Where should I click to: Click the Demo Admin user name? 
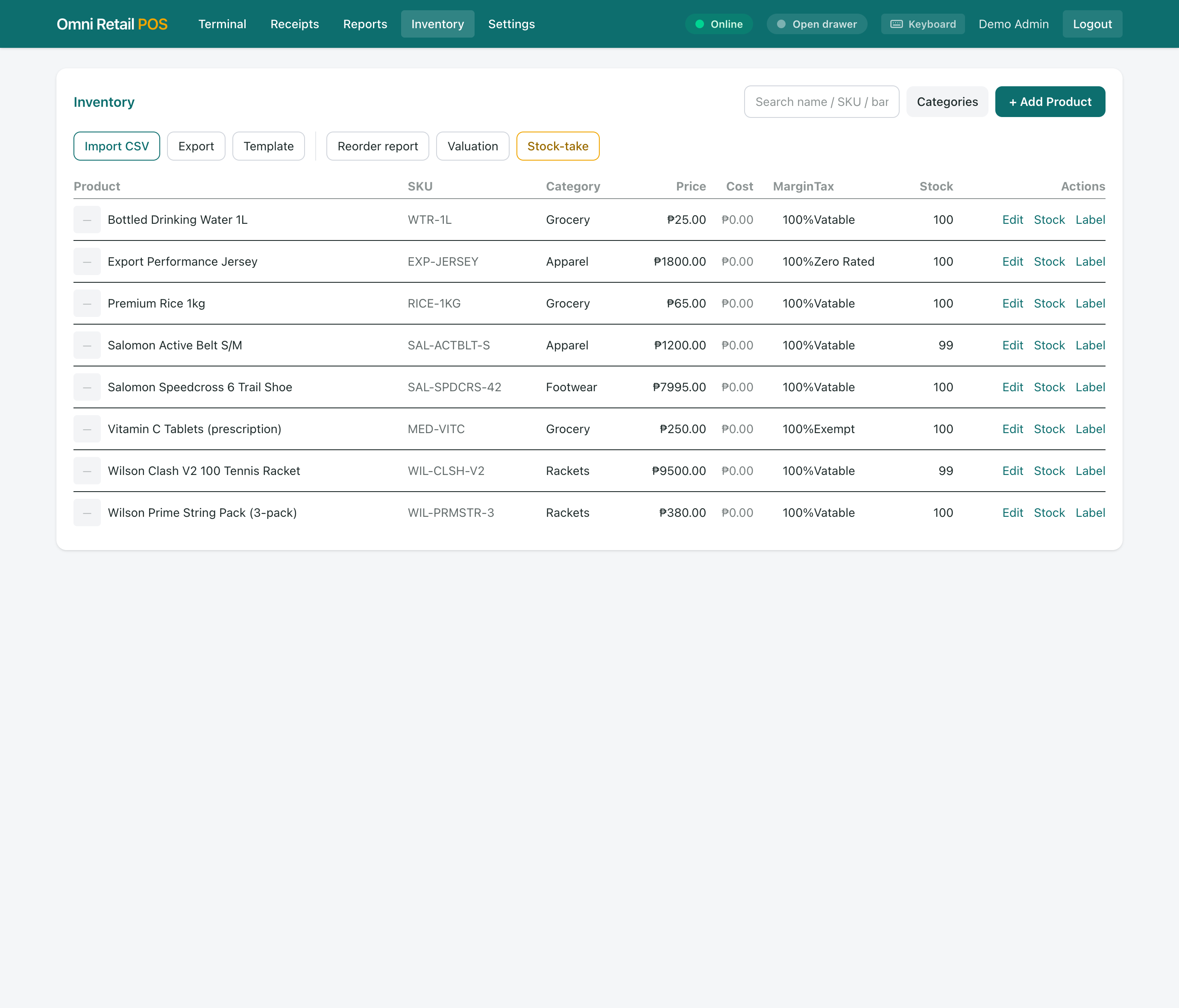pyautogui.click(x=1013, y=24)
